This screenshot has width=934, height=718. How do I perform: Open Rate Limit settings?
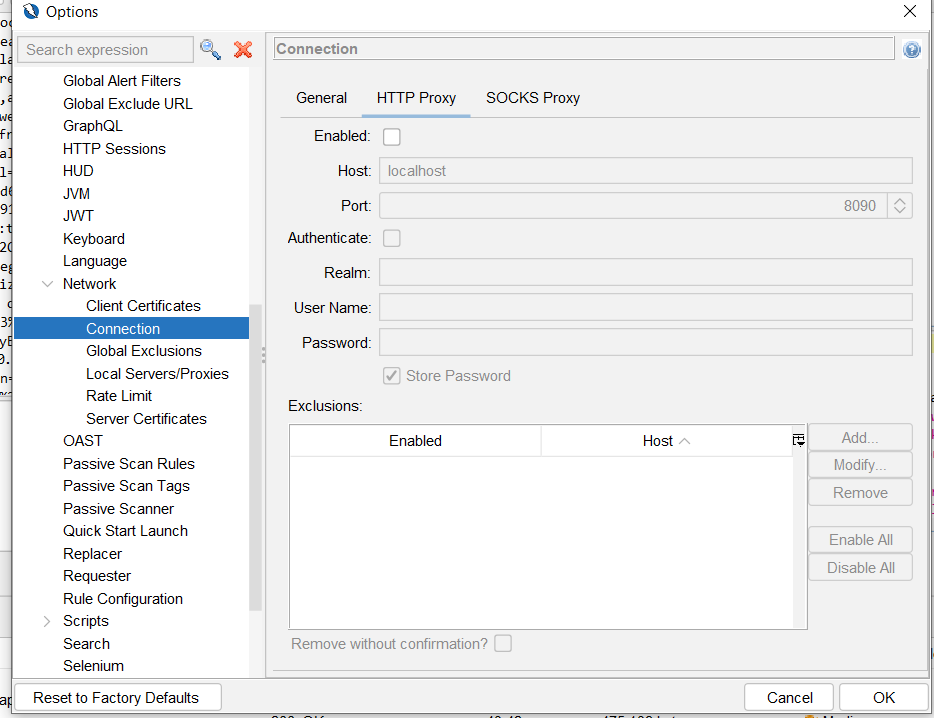tap(119, 396)
